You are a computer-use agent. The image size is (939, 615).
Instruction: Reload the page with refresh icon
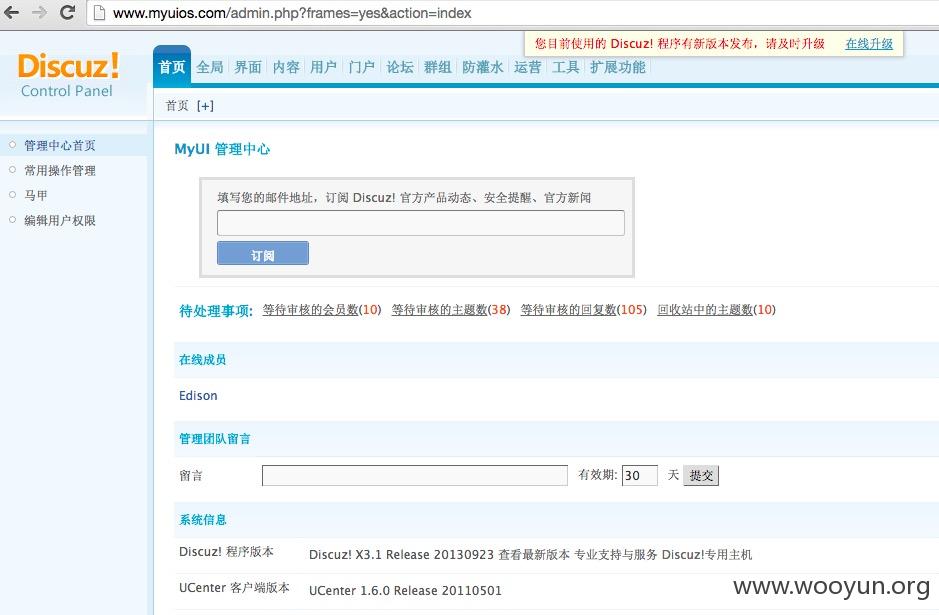68,13
